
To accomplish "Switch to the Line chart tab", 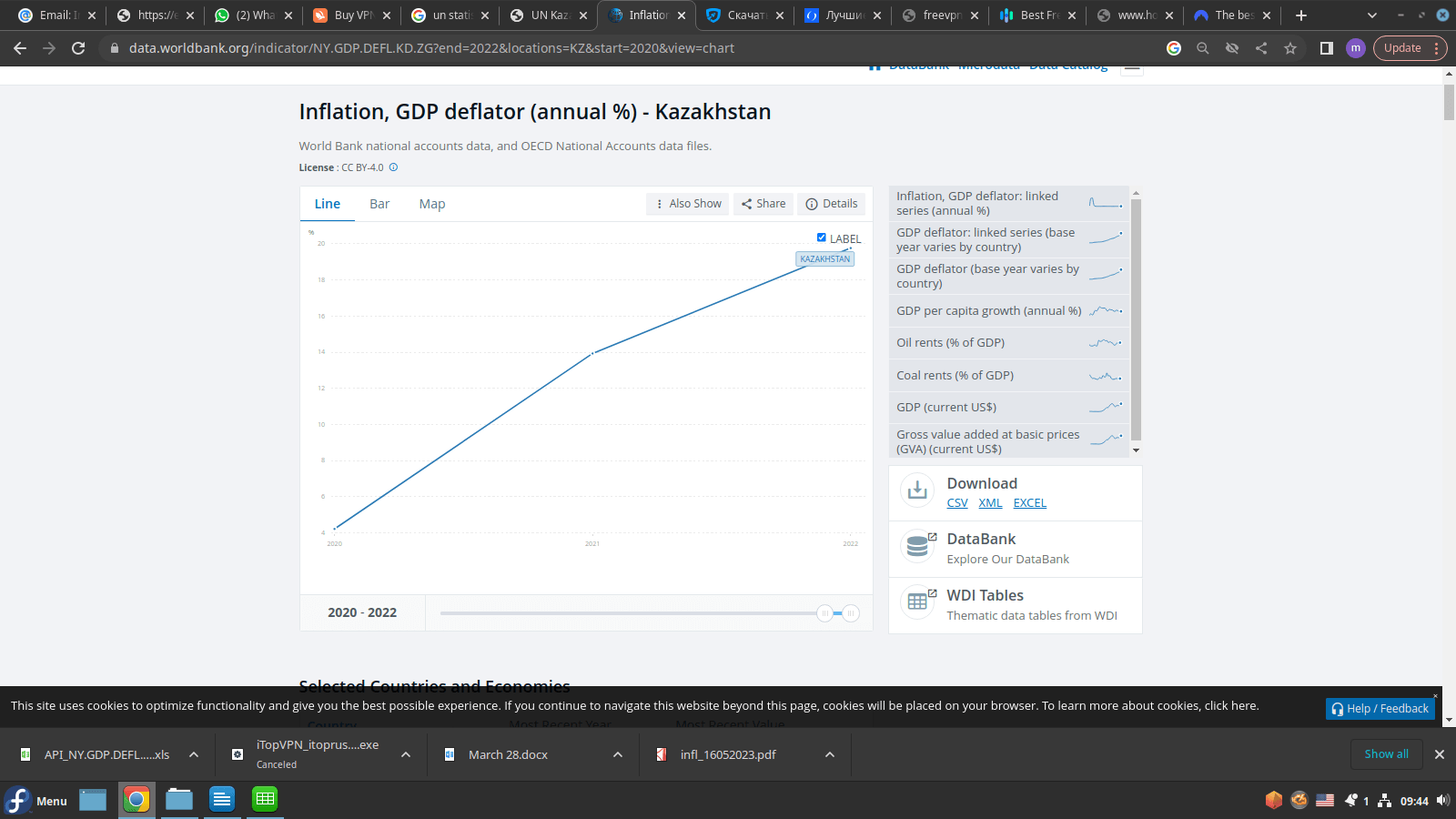I will 328,204.
